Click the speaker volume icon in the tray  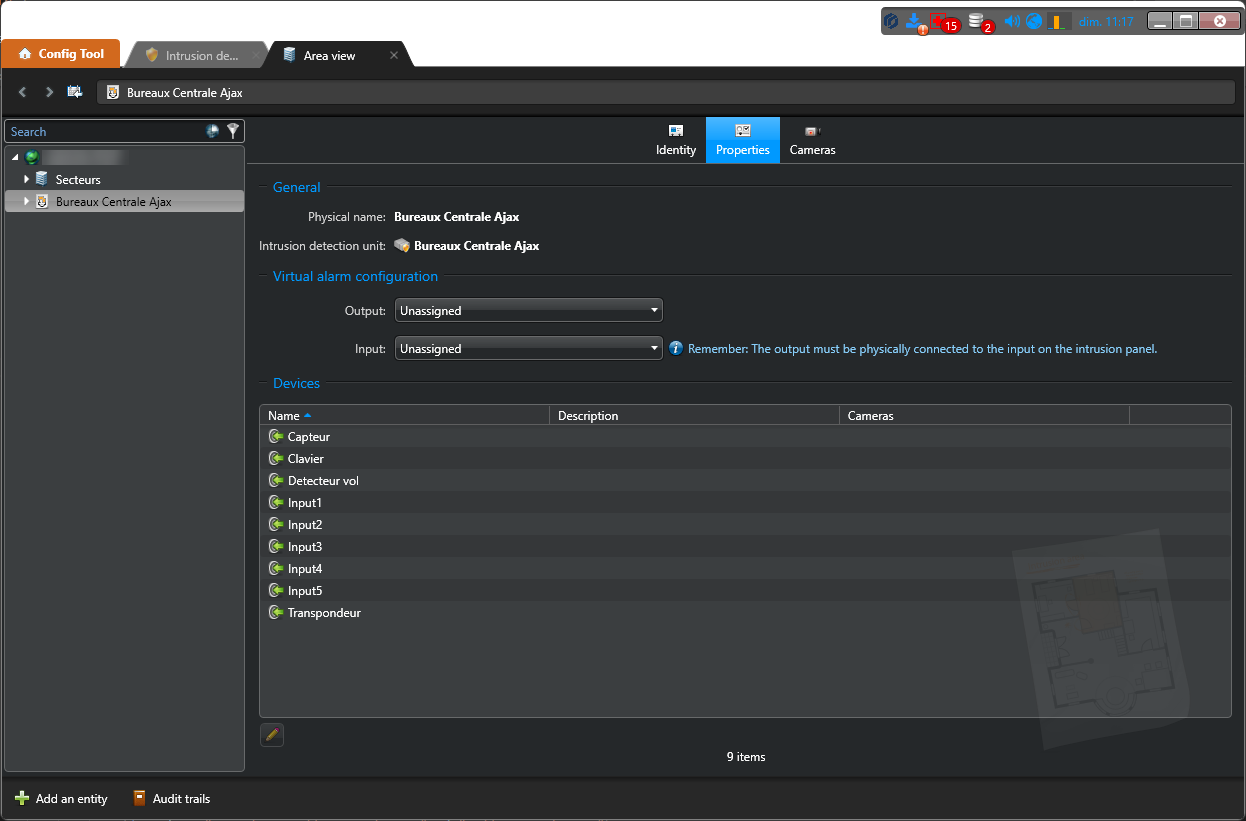tap(1011, 21)
